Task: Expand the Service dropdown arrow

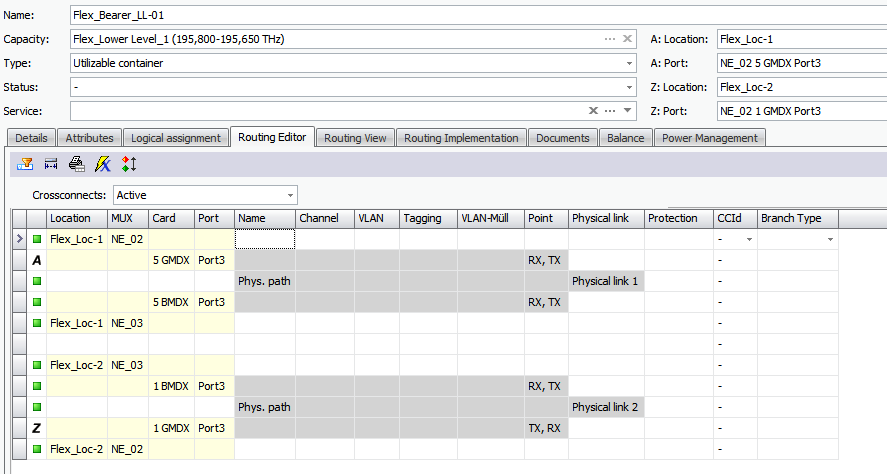Action: pos(627,111)
